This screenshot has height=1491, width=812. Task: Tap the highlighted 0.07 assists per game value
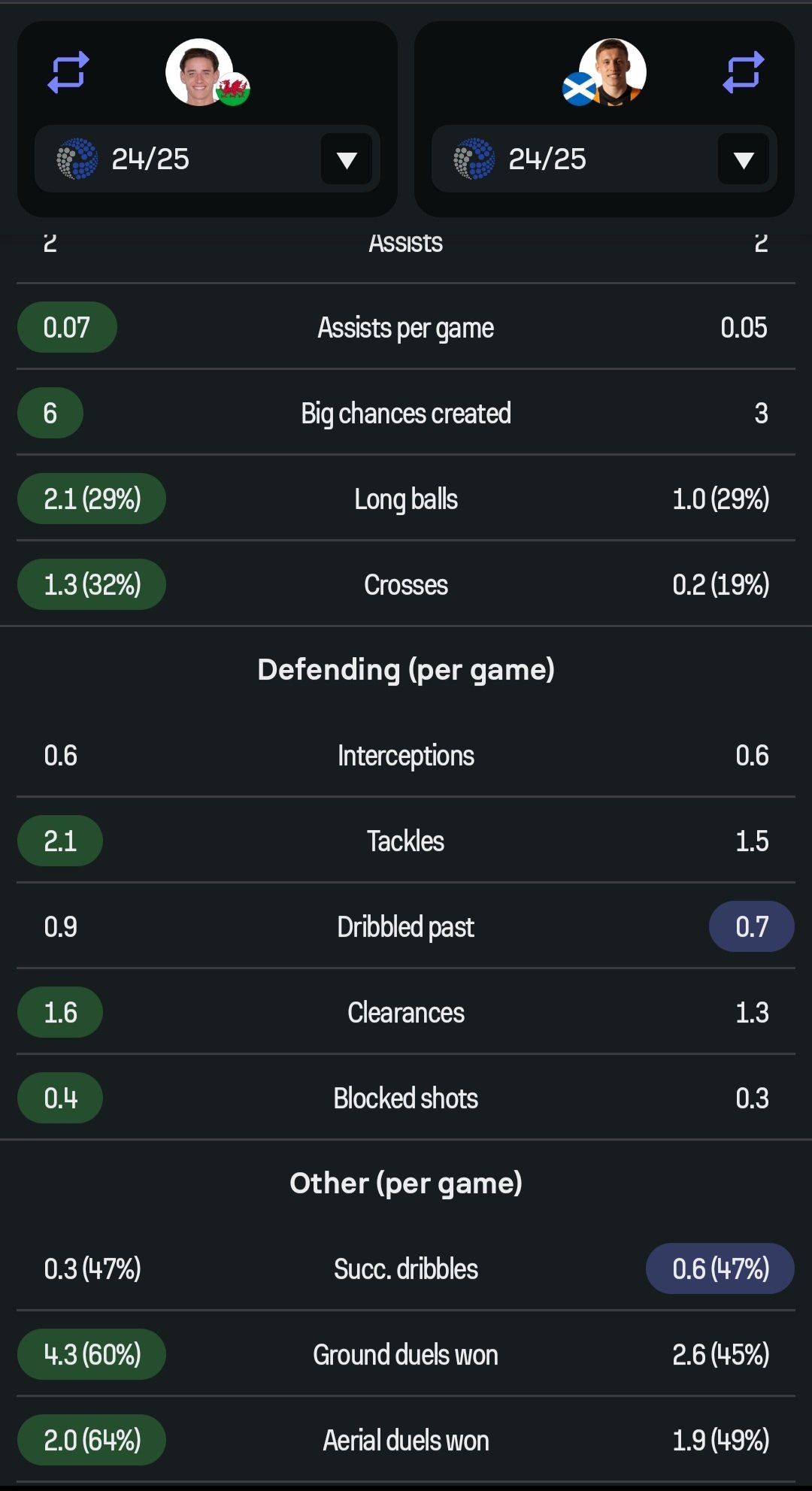click(x=67, y=327)
